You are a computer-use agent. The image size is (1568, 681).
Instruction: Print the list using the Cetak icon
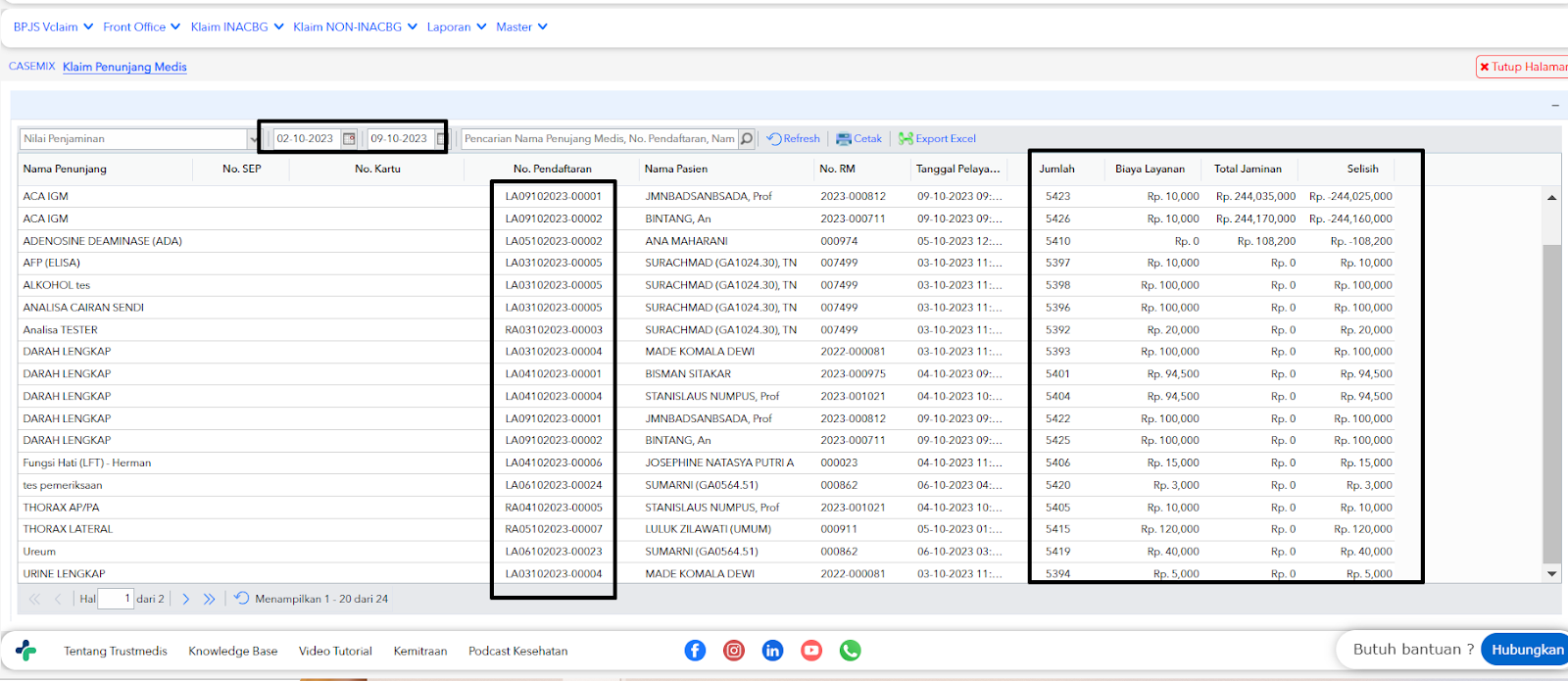(x=858, y=139)
